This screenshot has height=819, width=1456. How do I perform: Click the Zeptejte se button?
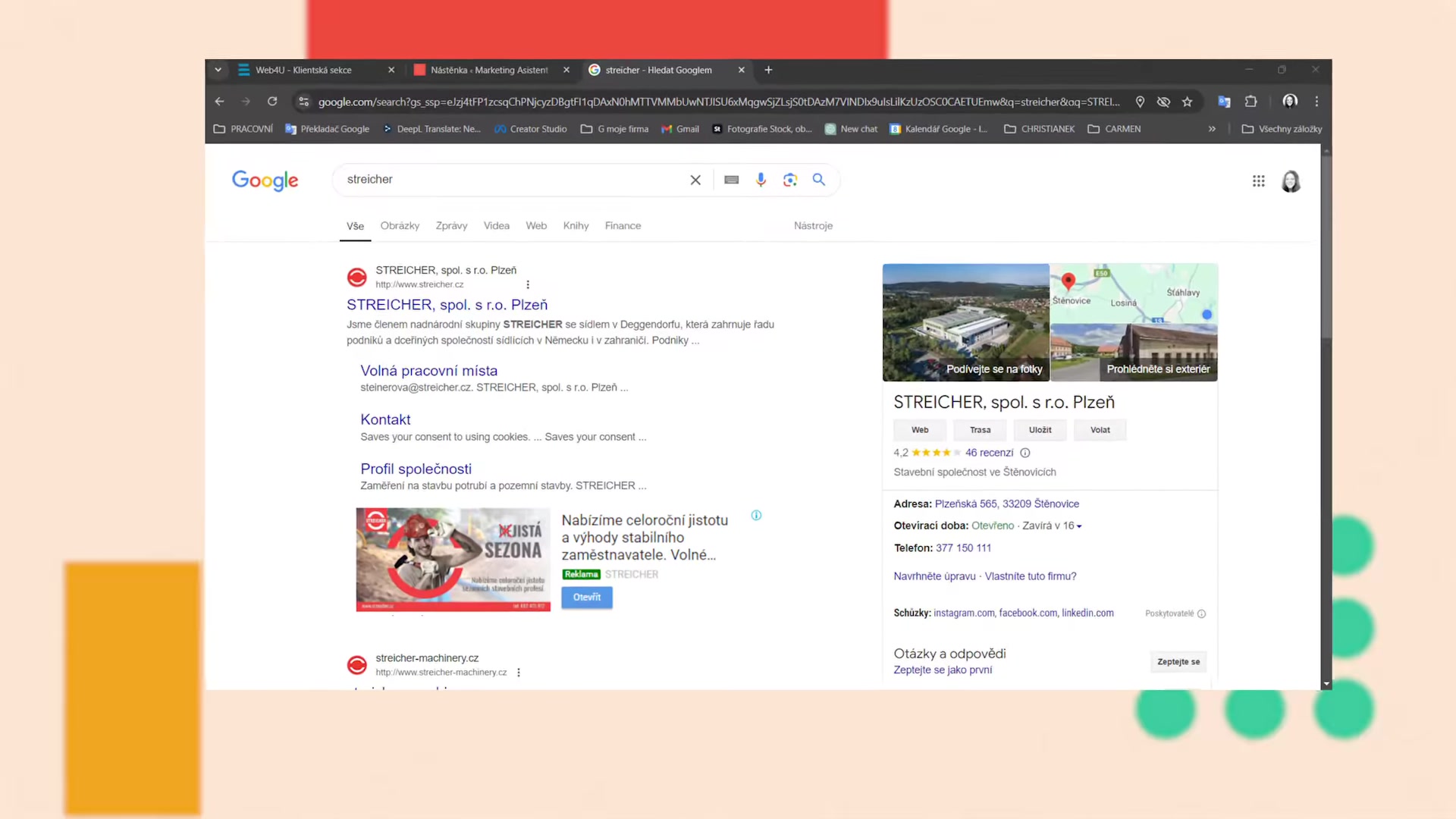(x=1178, y=662)
